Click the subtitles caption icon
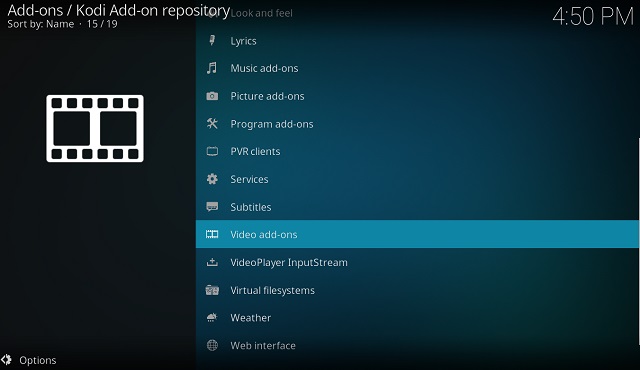Screen dimensions: 640x370 pos(212,207)
